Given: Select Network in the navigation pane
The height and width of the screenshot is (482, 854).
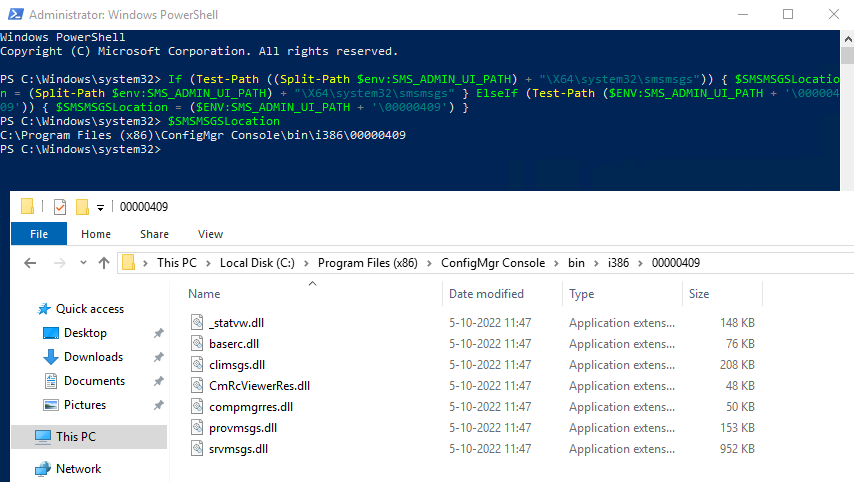Looking at the screenshot, I should [x=78, y=469].
